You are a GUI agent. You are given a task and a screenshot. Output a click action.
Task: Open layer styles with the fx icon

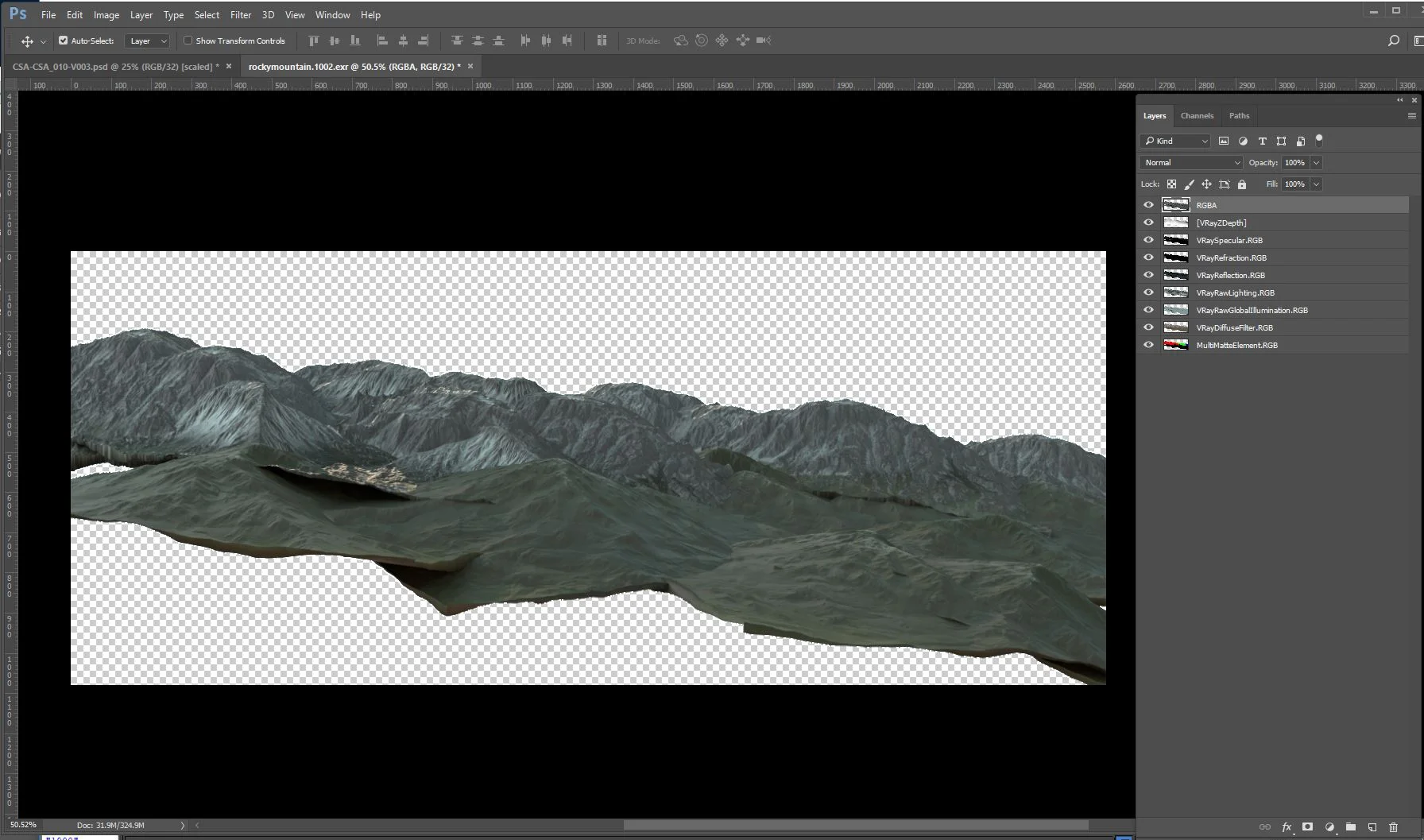(1287, 826)
